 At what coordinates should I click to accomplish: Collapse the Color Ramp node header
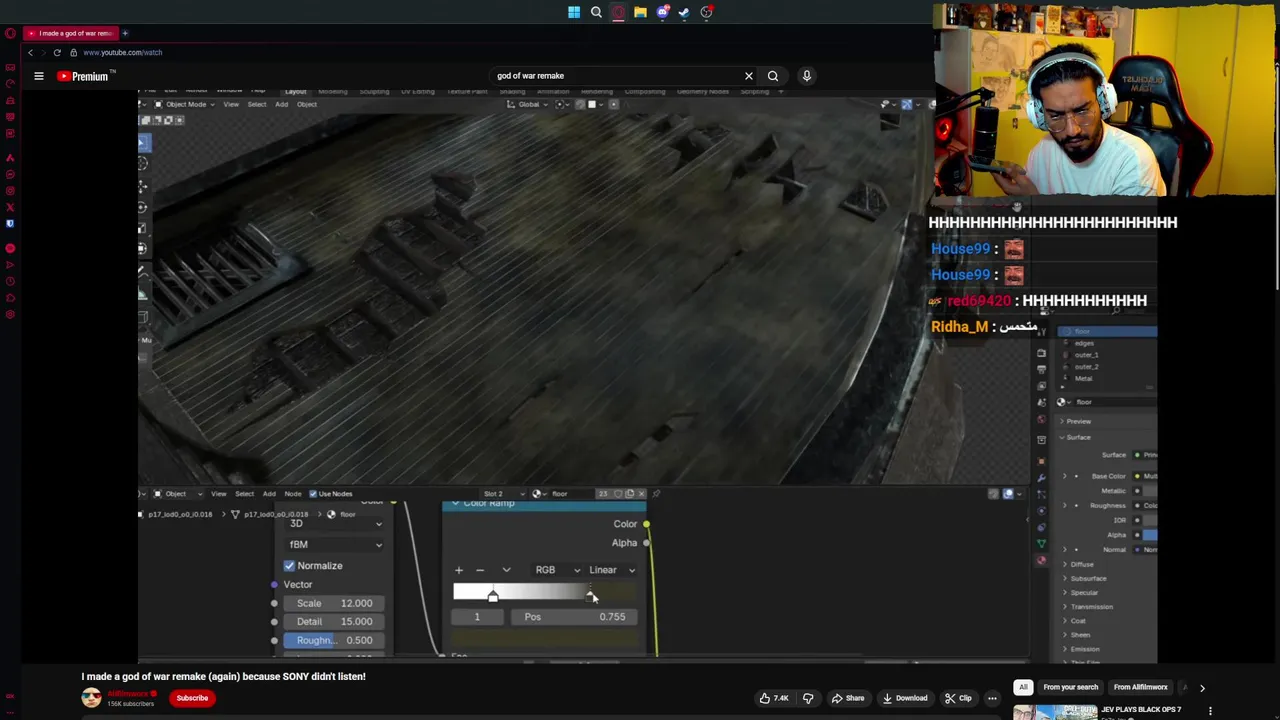point(455,503)
